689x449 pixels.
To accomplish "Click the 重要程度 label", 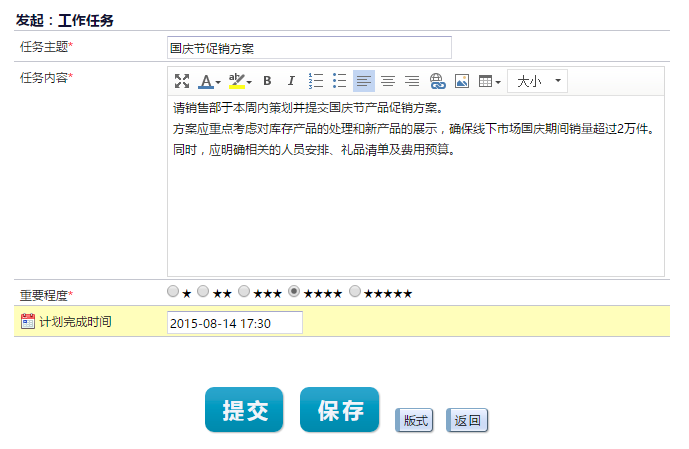I will pyautogui.click(x=46, y=295).
